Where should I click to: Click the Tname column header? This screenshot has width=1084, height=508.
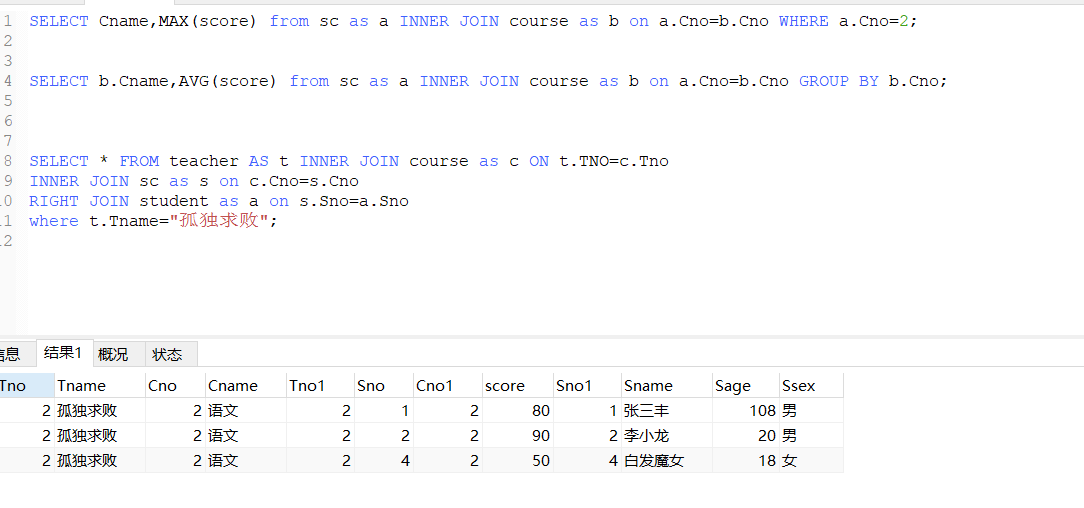coord(81,386)
